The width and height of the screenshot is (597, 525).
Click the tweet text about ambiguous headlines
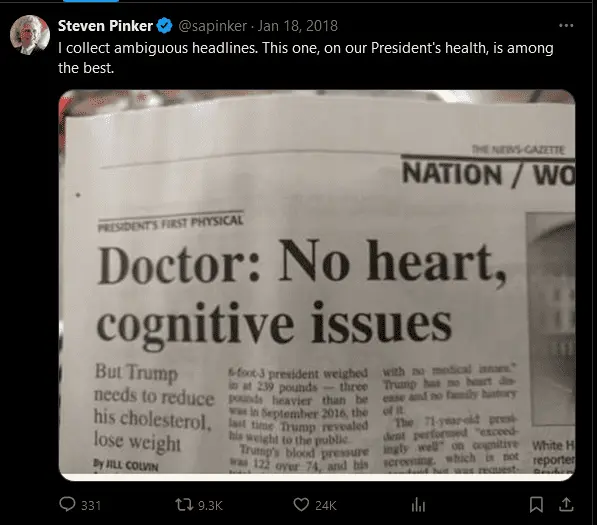306,58
